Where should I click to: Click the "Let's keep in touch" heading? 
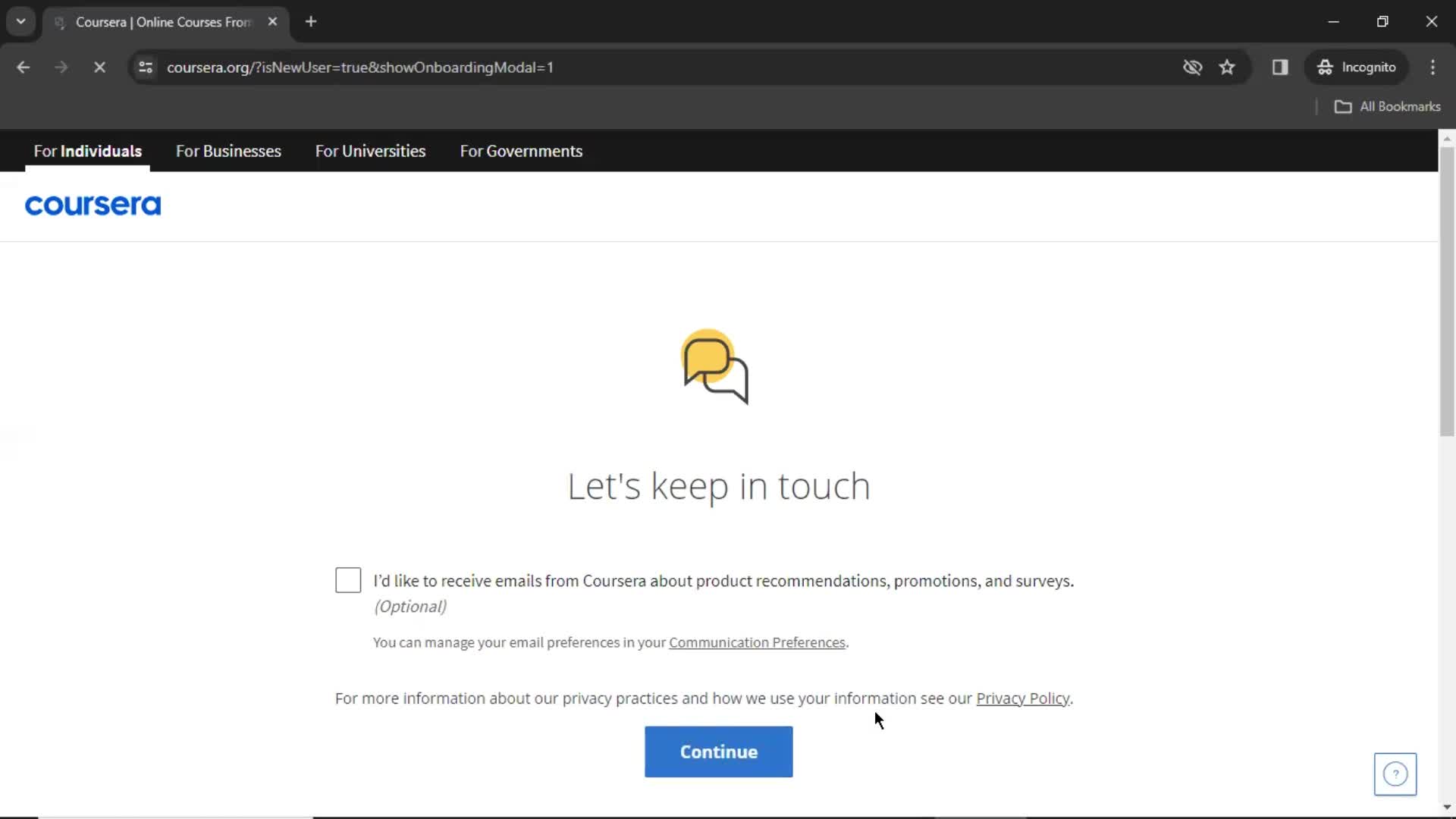(x=718, y=486)
